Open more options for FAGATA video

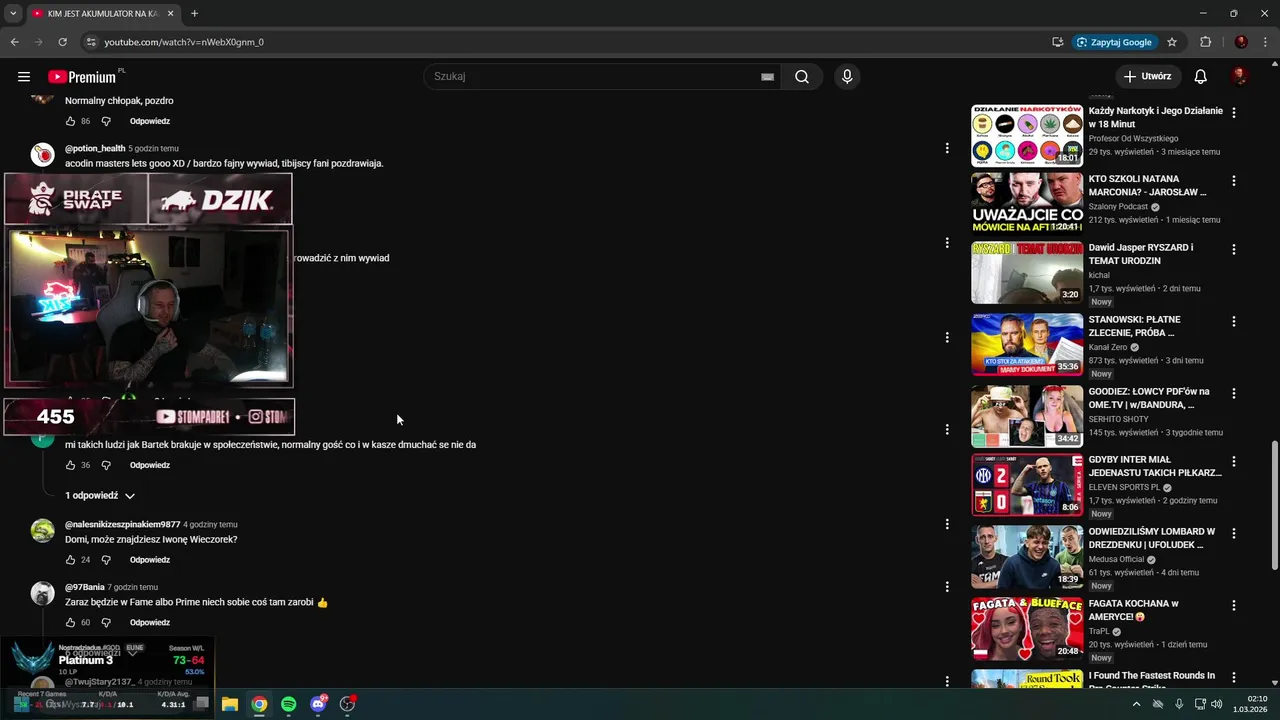pyautogui.click(x=1234, y=605)
